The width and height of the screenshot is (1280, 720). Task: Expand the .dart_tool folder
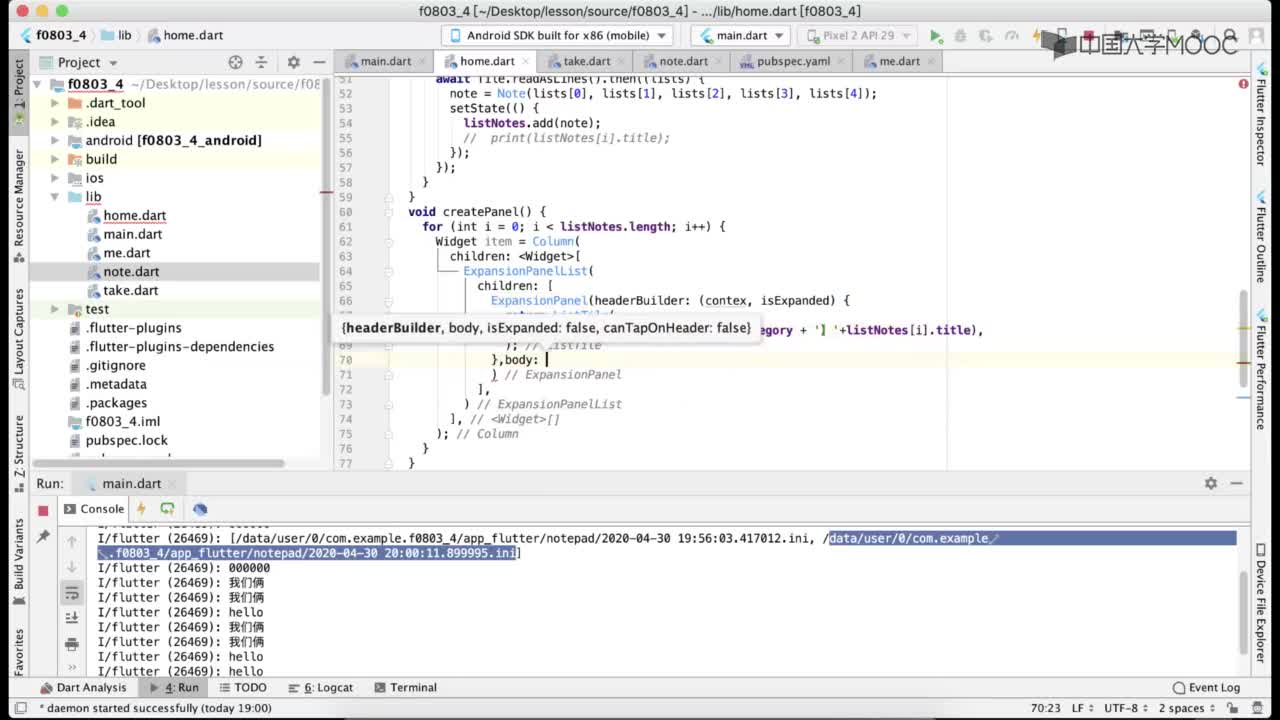(55, 103)
